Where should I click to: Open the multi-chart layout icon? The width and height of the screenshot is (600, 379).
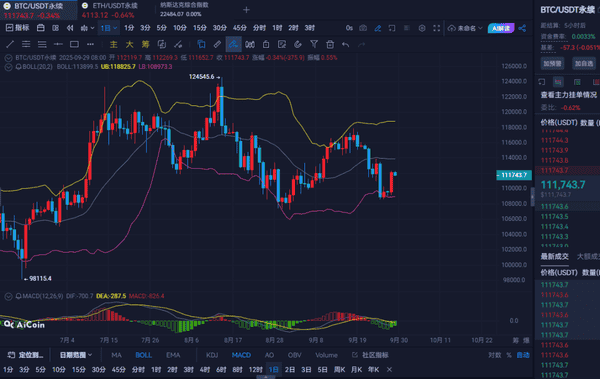coord(55,28)
